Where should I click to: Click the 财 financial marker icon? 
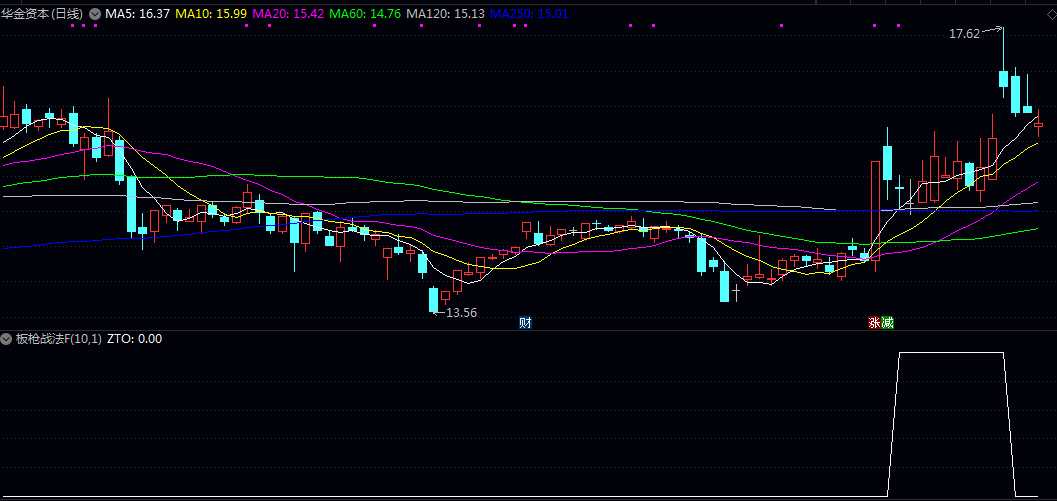pos(525,323)
